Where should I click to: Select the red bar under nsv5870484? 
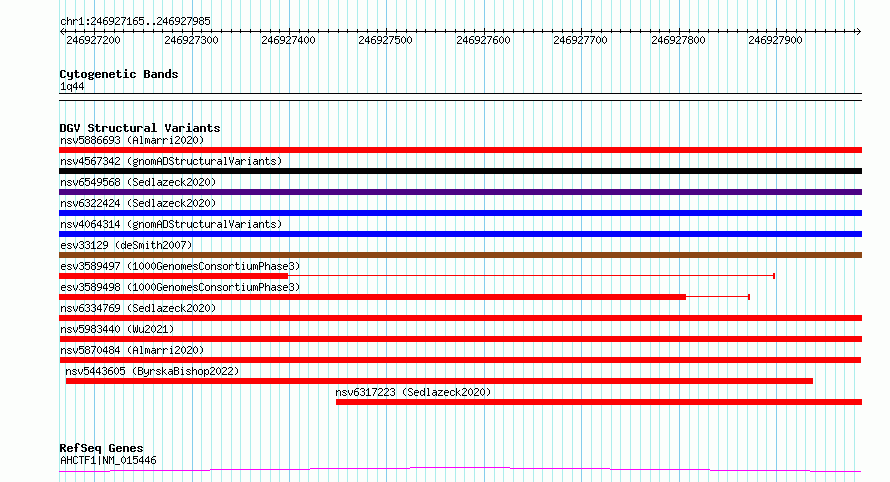(x=460, y=360)
